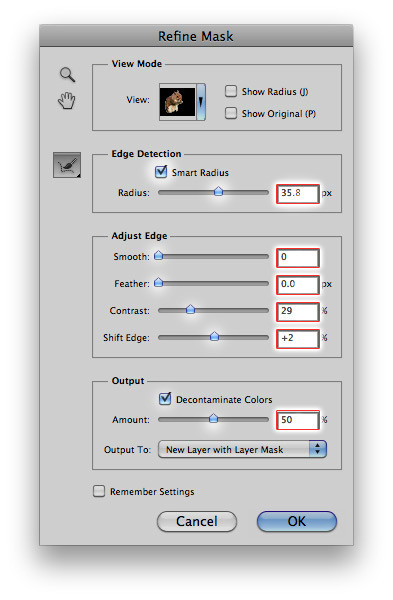Click the Smooth slider handle
The height and width of the screenshot is (600, 393).
(158, 256)
